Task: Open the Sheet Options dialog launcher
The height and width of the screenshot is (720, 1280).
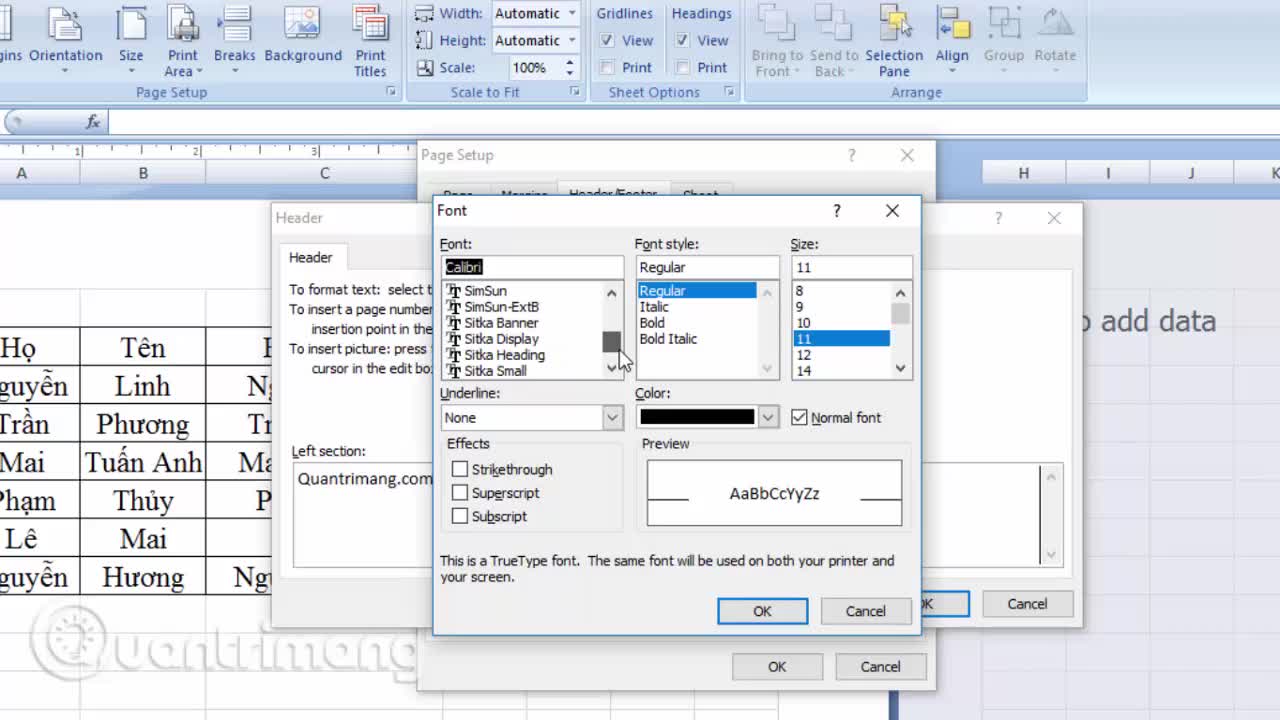Action: 729,92
